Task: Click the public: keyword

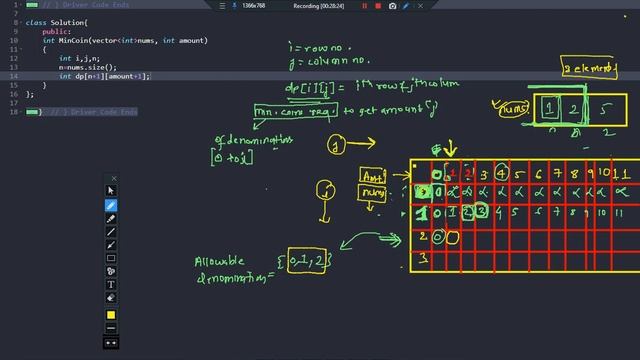Action: [56, 31]
